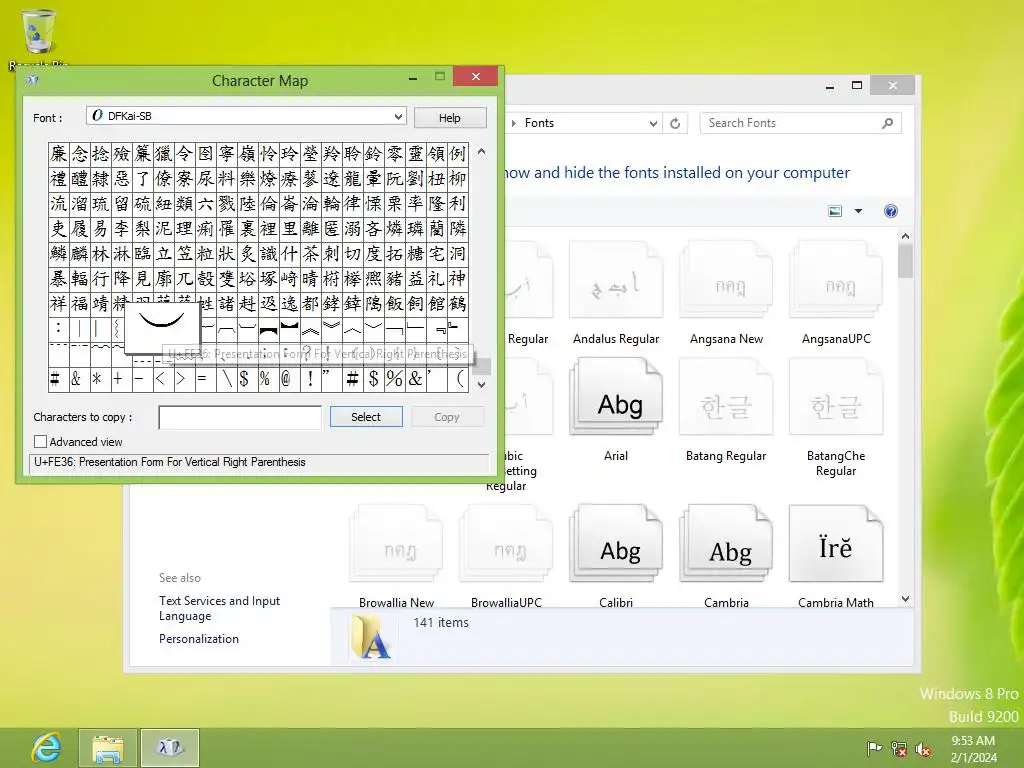Screen dimensions: 1024x768
Task: Click Fonts window scroll down arrow
Action: [x=905, y=599]
